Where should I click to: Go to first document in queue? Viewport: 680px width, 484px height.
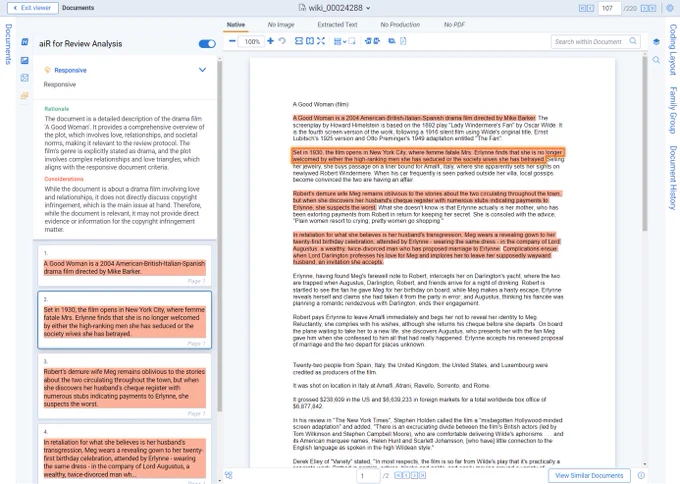coord(583,8)
